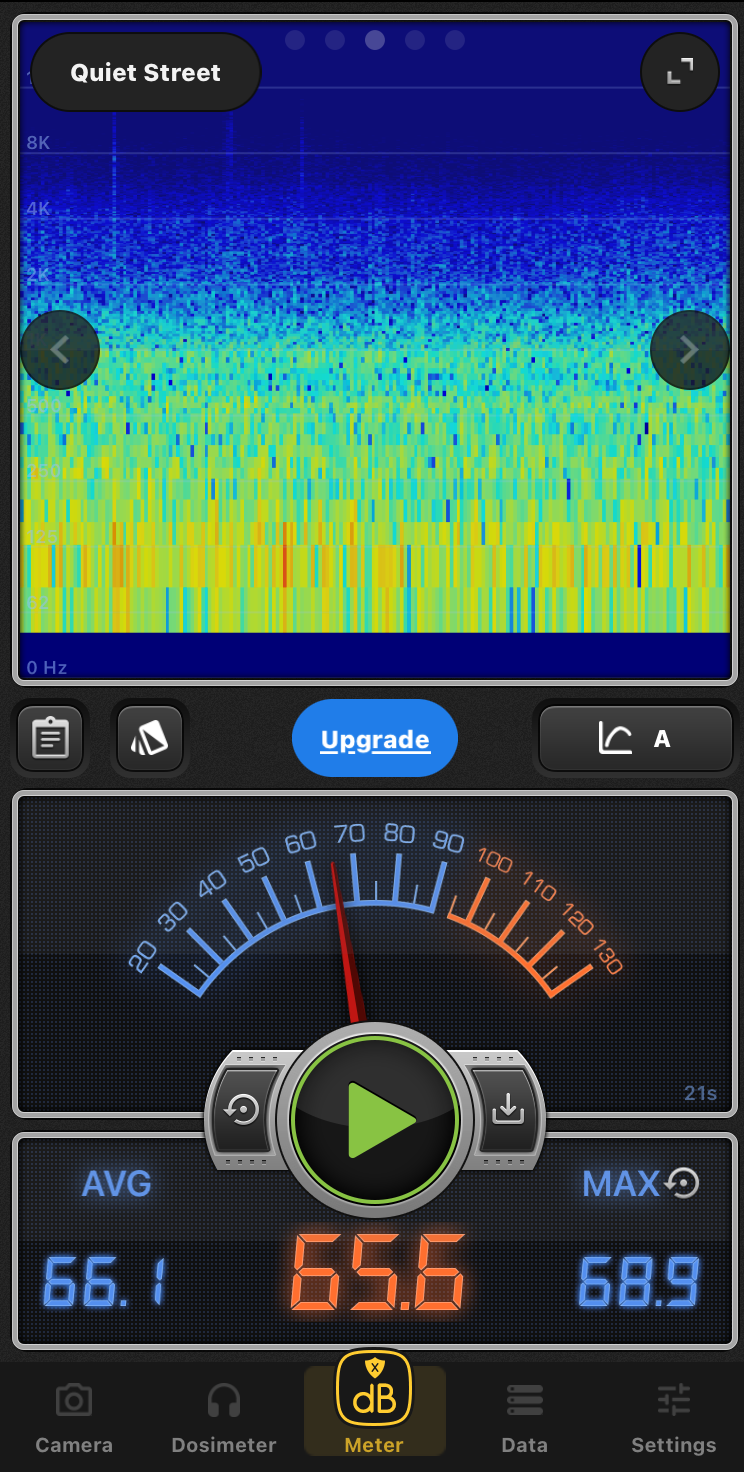Image resolution: width=744 pixels, height=1472 pixels.
Task: Tap the clipboard notes icon
Action: point(51,739)
